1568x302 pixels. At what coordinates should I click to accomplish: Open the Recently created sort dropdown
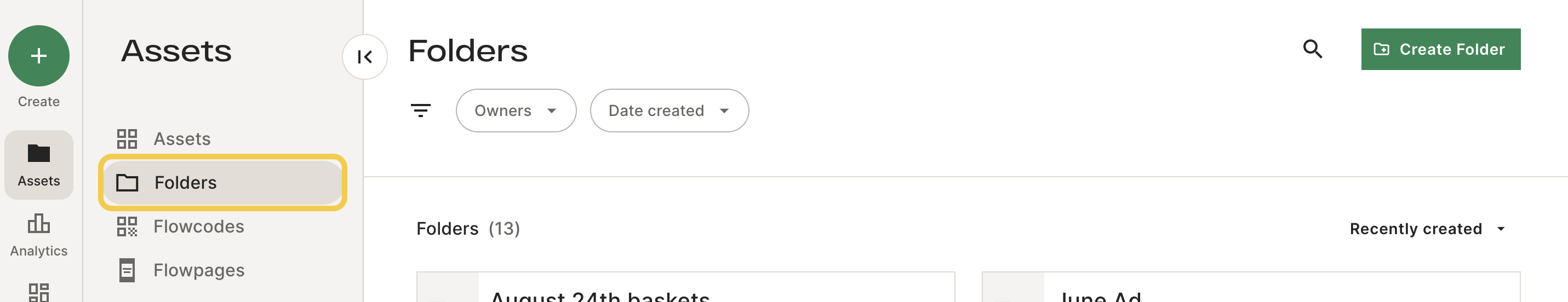(1427, 229)
